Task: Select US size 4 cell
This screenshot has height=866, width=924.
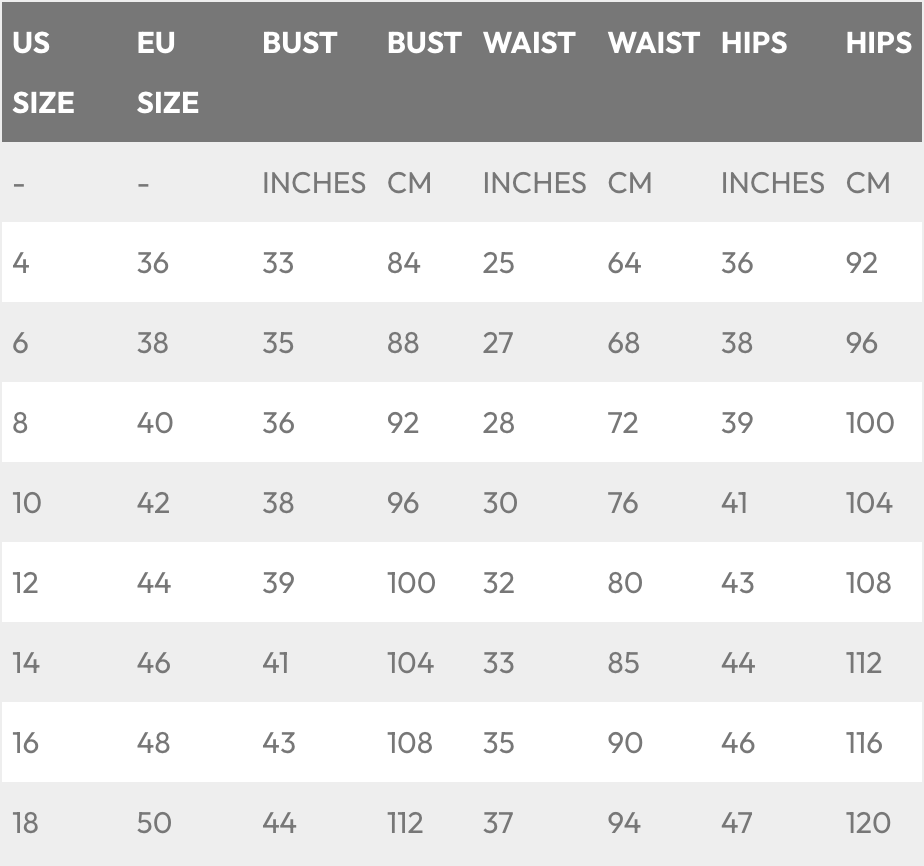Action: [21, 263]
